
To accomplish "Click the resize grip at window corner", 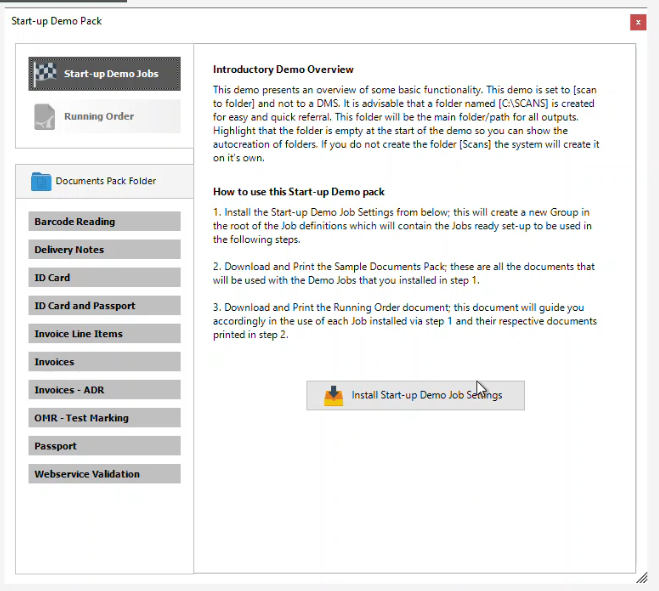I will 641,577.
